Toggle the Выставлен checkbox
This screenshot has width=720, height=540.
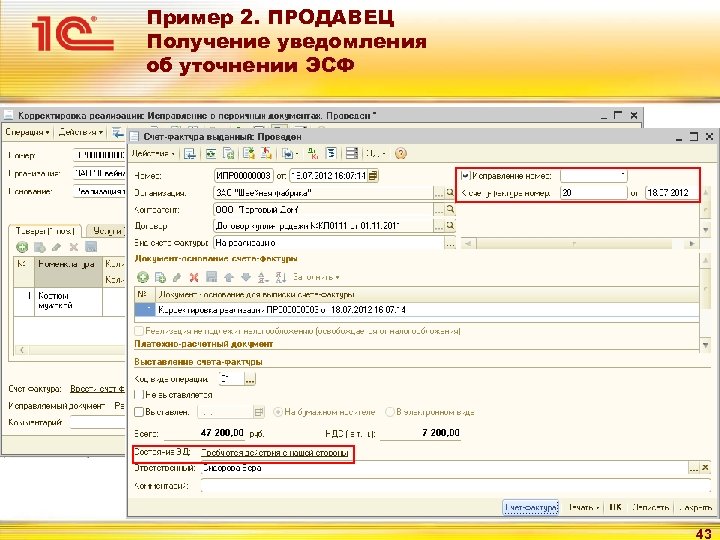139,412
